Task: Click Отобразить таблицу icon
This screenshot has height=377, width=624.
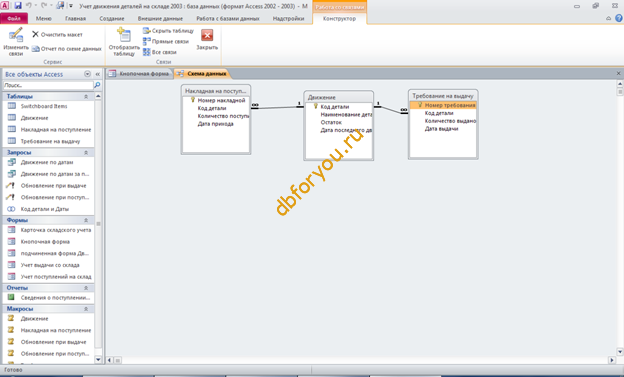Action: [x=124, y=35]
